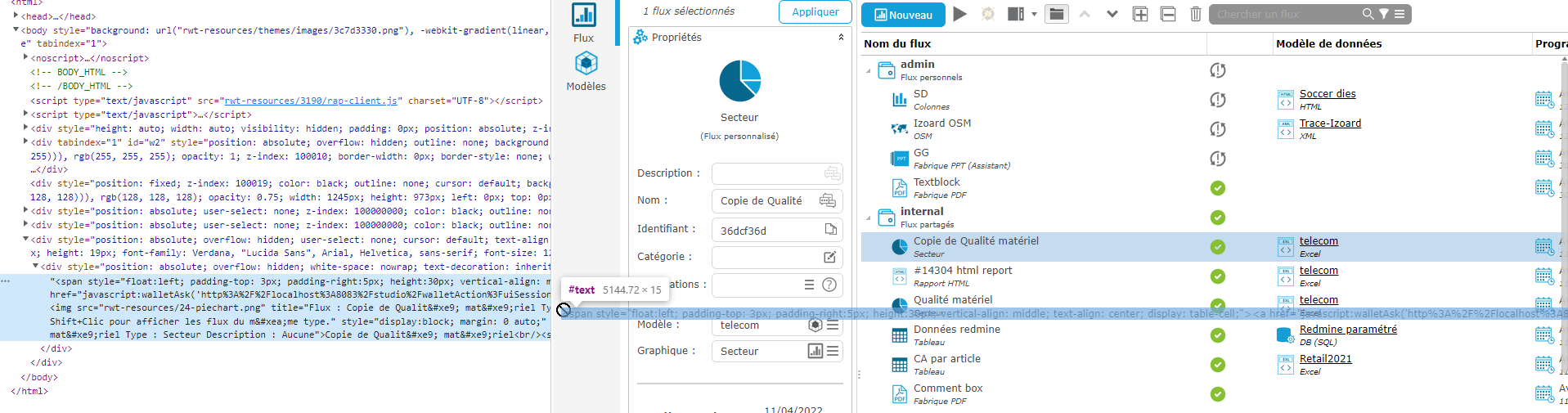Open the Flux section in the sidebar
1568x413 pixels.
583,23
